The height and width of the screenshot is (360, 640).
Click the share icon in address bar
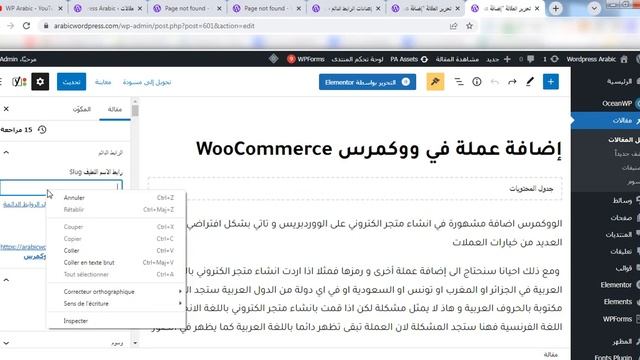[453, 26]
